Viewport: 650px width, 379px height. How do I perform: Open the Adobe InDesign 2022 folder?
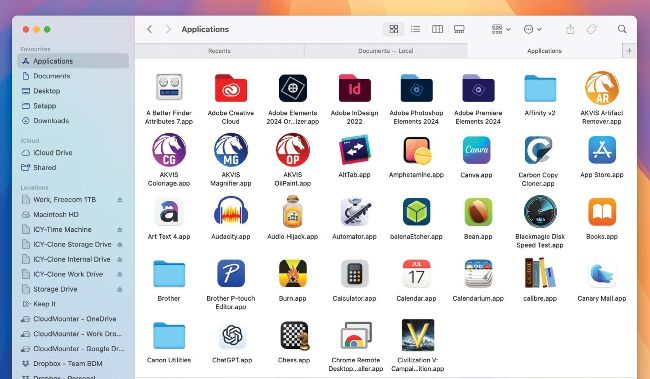point(354,88)
